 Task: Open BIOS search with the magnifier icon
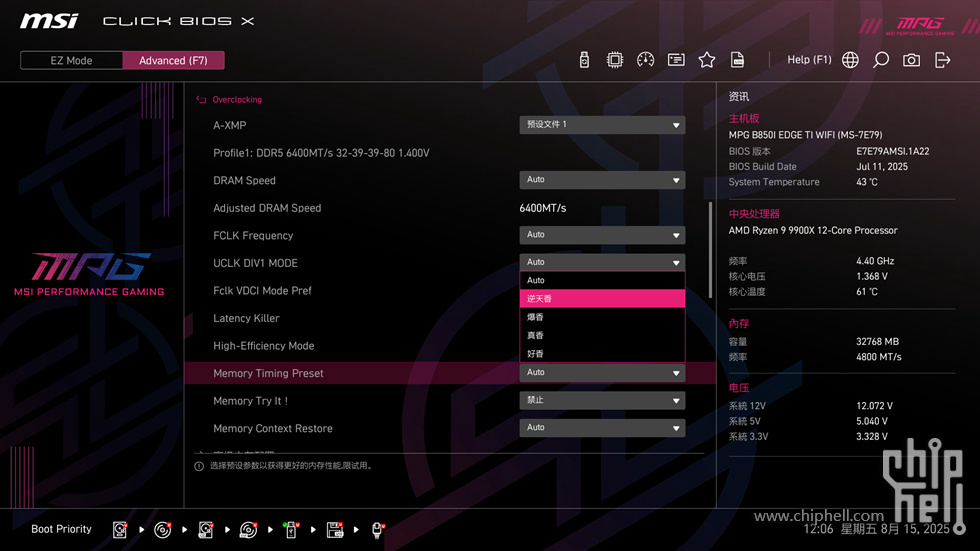(x=881, y=60)
